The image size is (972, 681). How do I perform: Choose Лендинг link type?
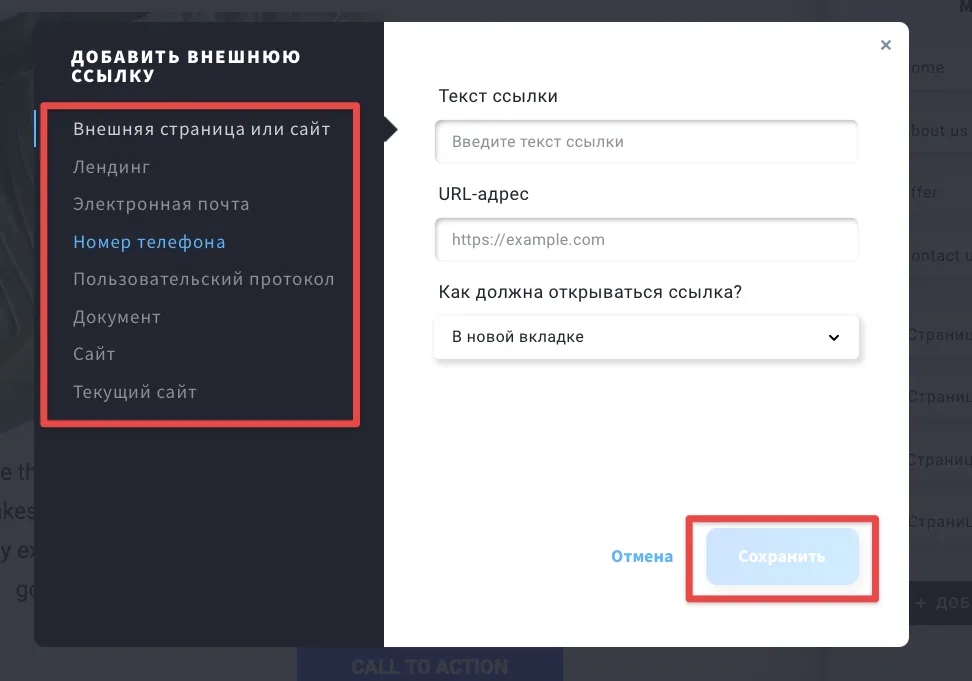coord(112,167)
